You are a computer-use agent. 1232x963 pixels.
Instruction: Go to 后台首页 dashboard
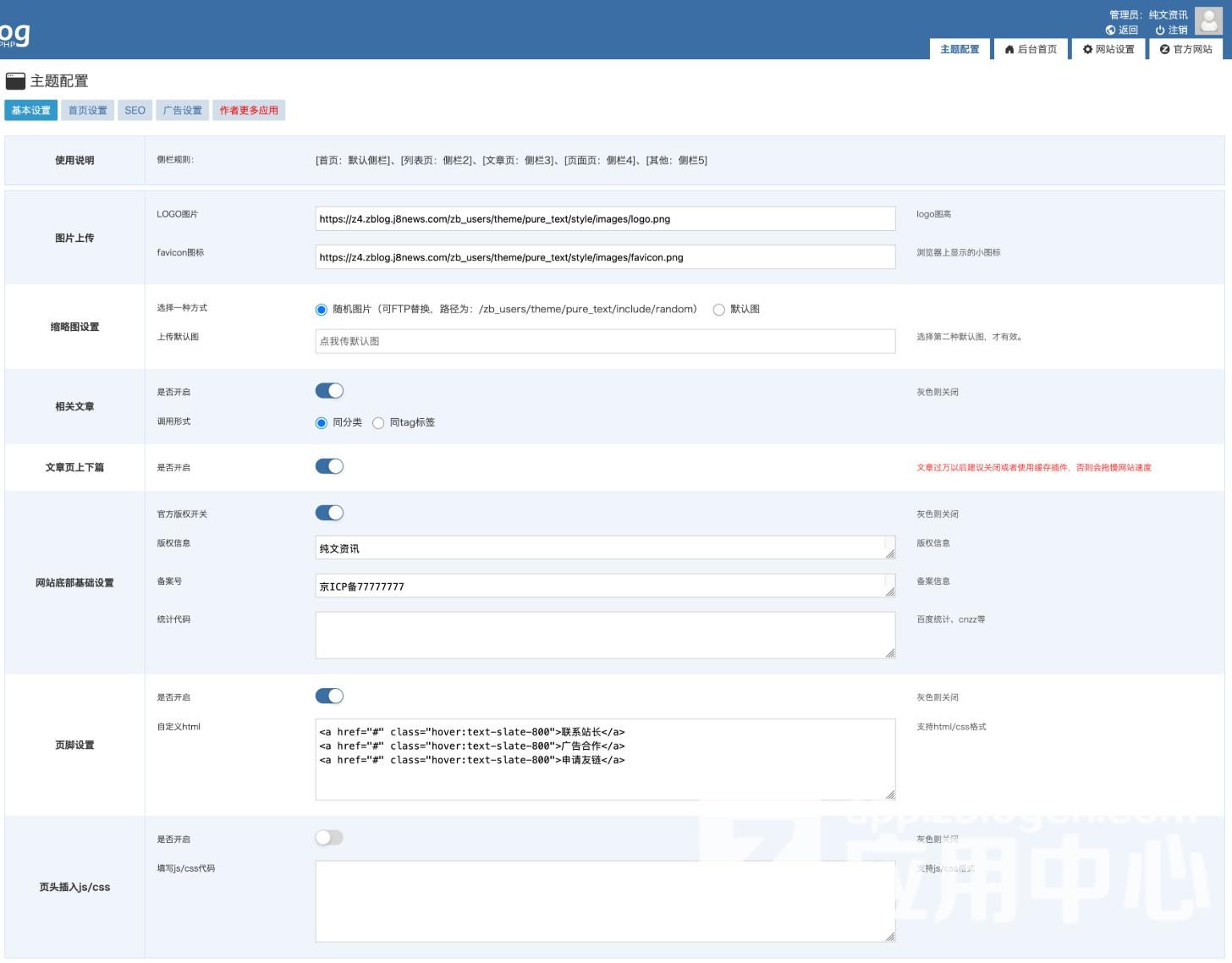(1031, 49)
